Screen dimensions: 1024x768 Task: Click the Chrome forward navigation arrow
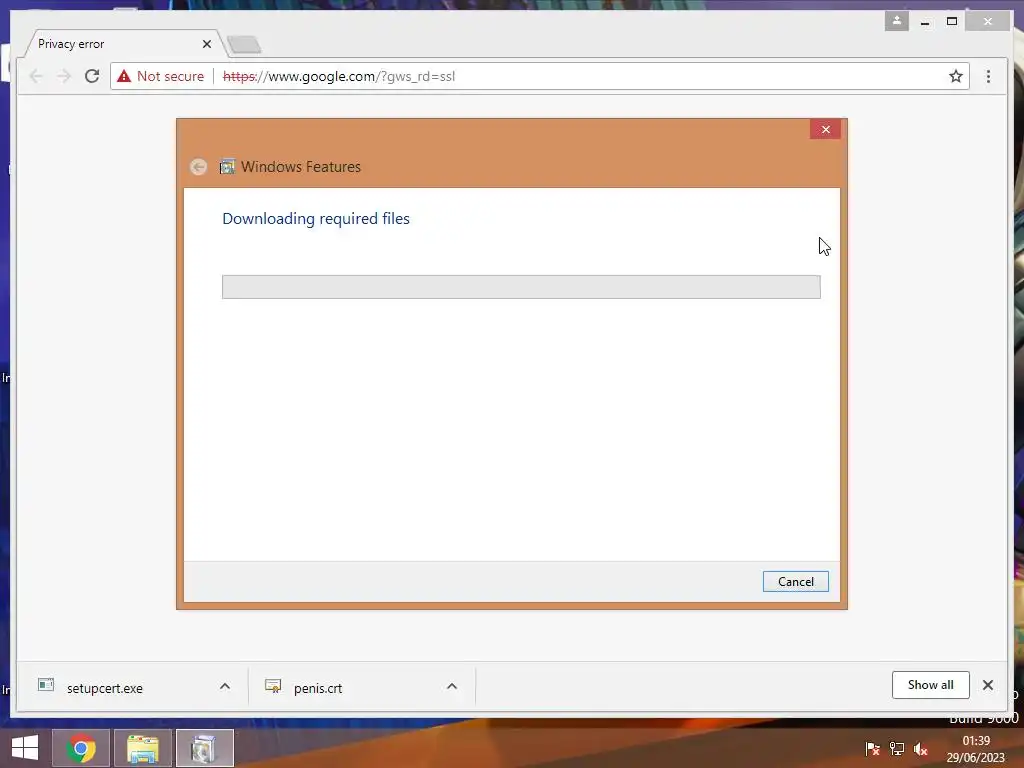pos(63,76)
